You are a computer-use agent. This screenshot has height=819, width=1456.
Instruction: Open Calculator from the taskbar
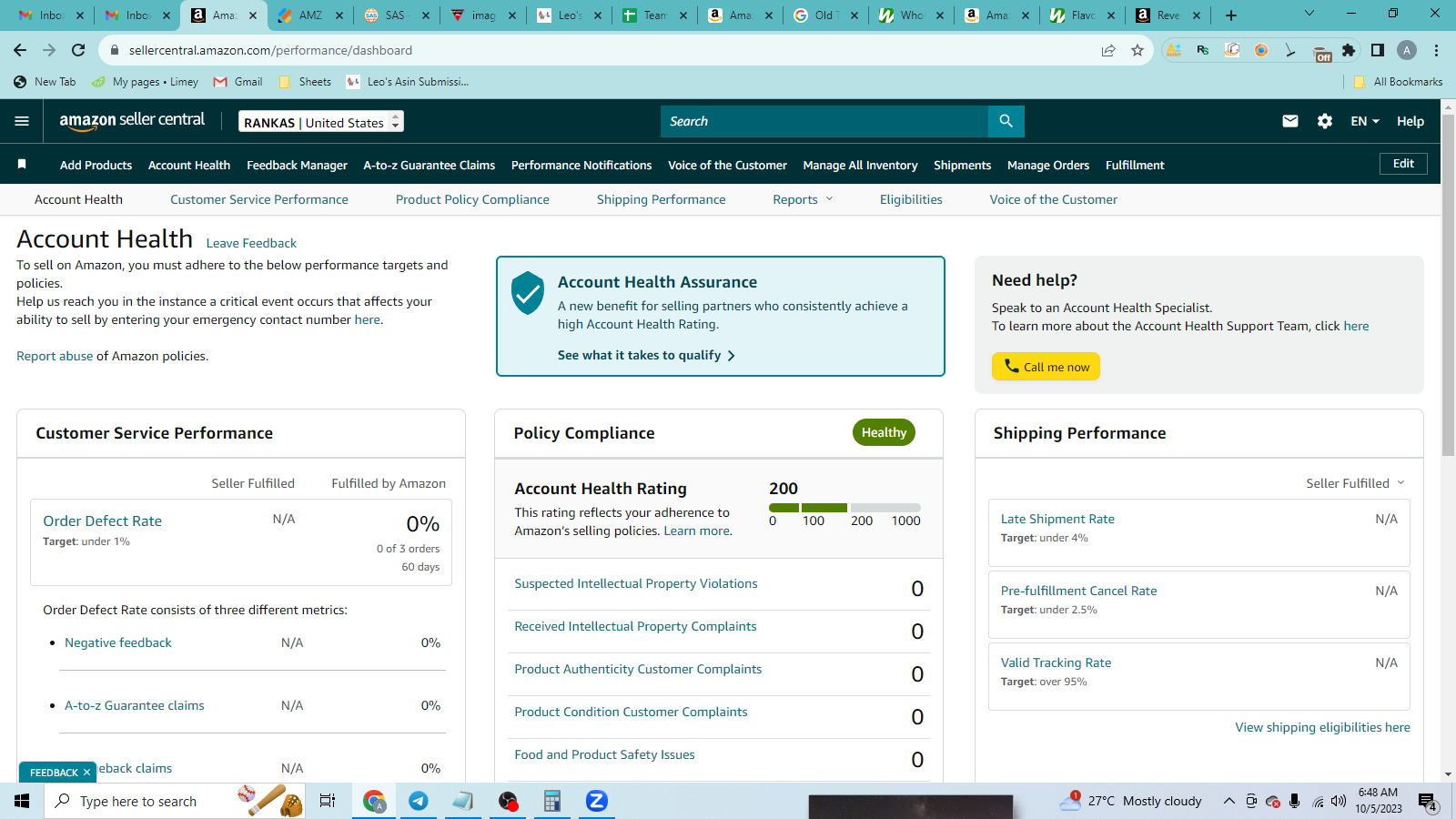click(x=551, y=801)
